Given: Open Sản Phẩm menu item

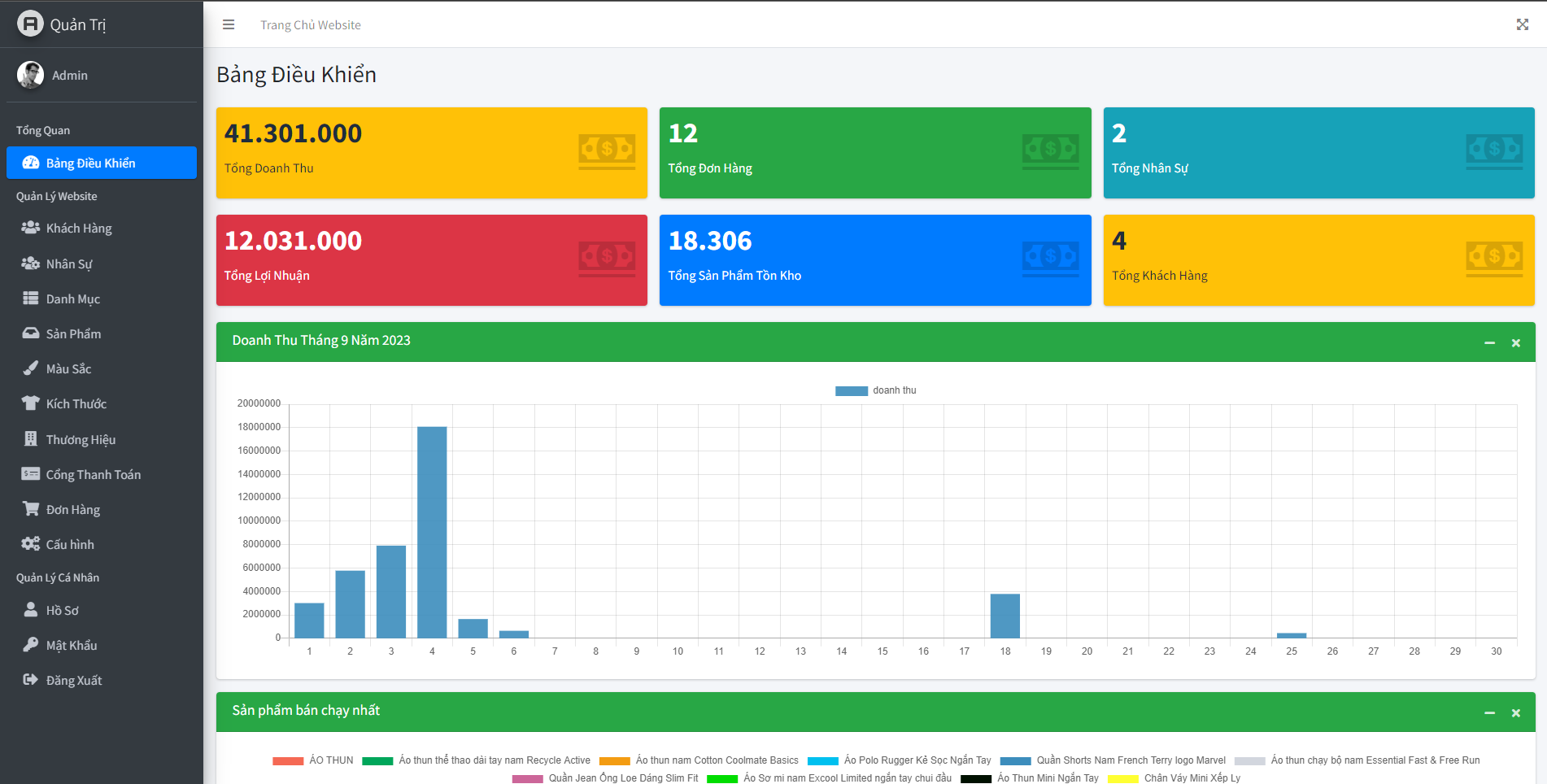Looking at the screenshot, I should 102,333.
